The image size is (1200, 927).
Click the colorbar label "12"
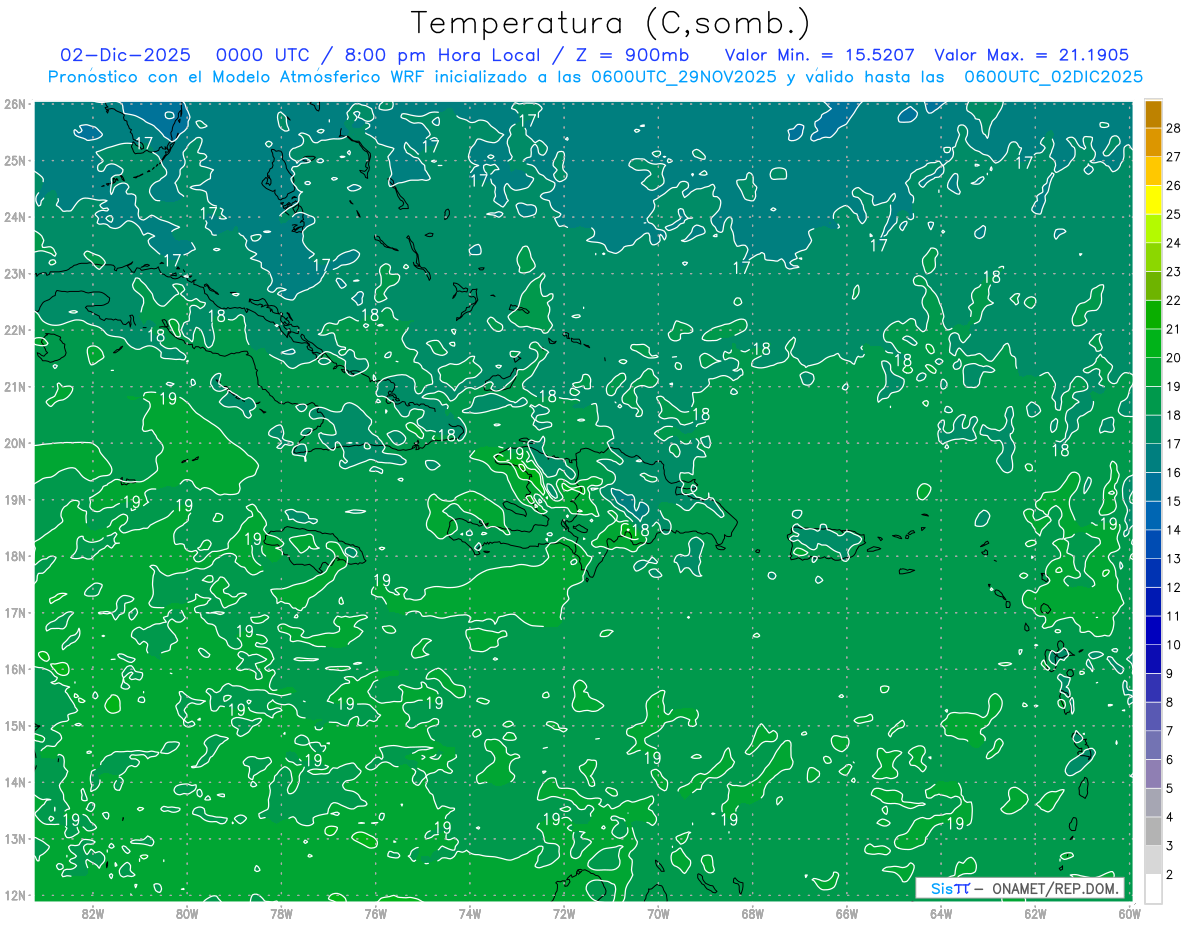[1173, 587]
